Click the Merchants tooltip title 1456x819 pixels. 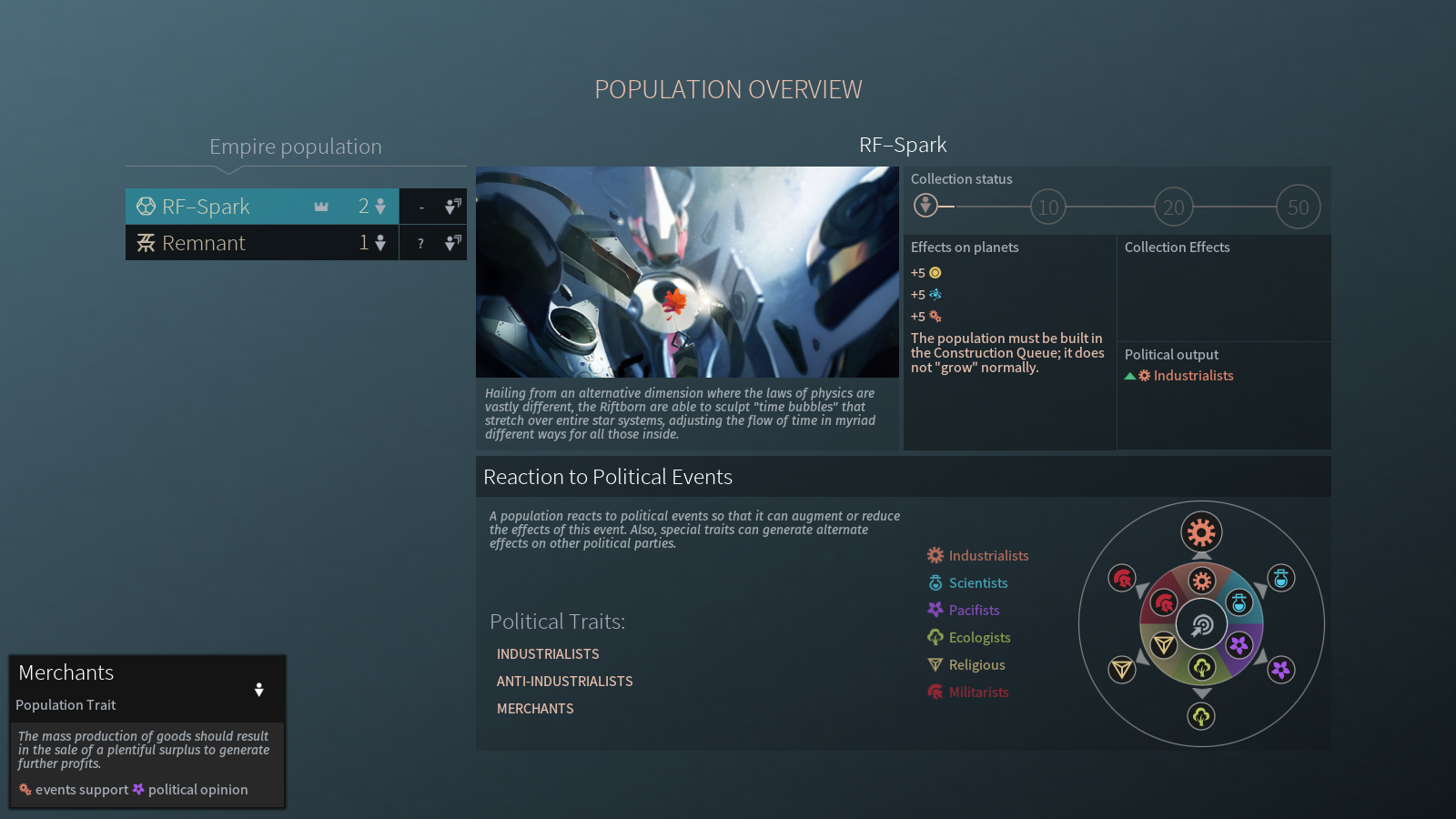(66, 672)
